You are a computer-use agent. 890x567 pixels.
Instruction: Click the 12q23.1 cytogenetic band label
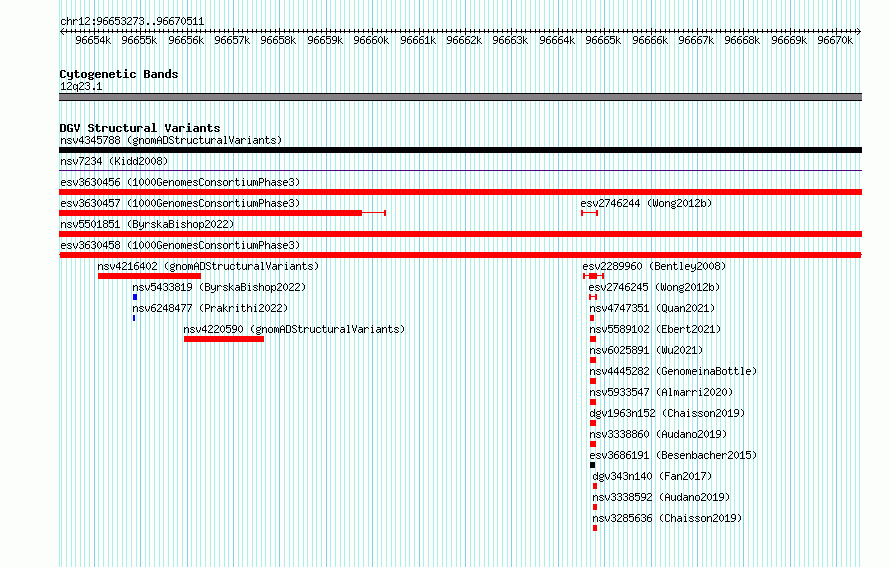click(x=81, y=86)
